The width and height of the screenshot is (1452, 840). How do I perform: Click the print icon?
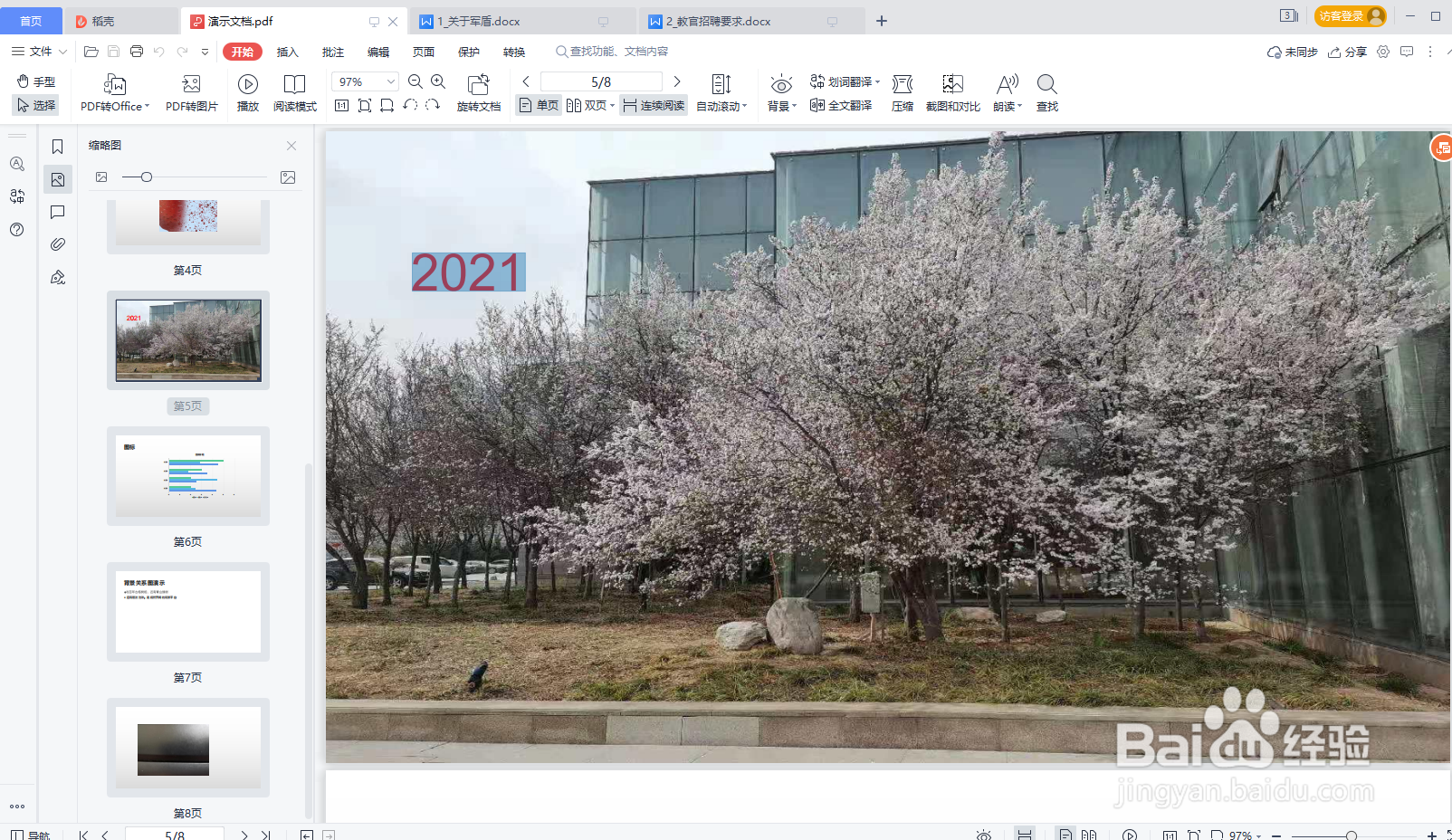coord(137,52)
